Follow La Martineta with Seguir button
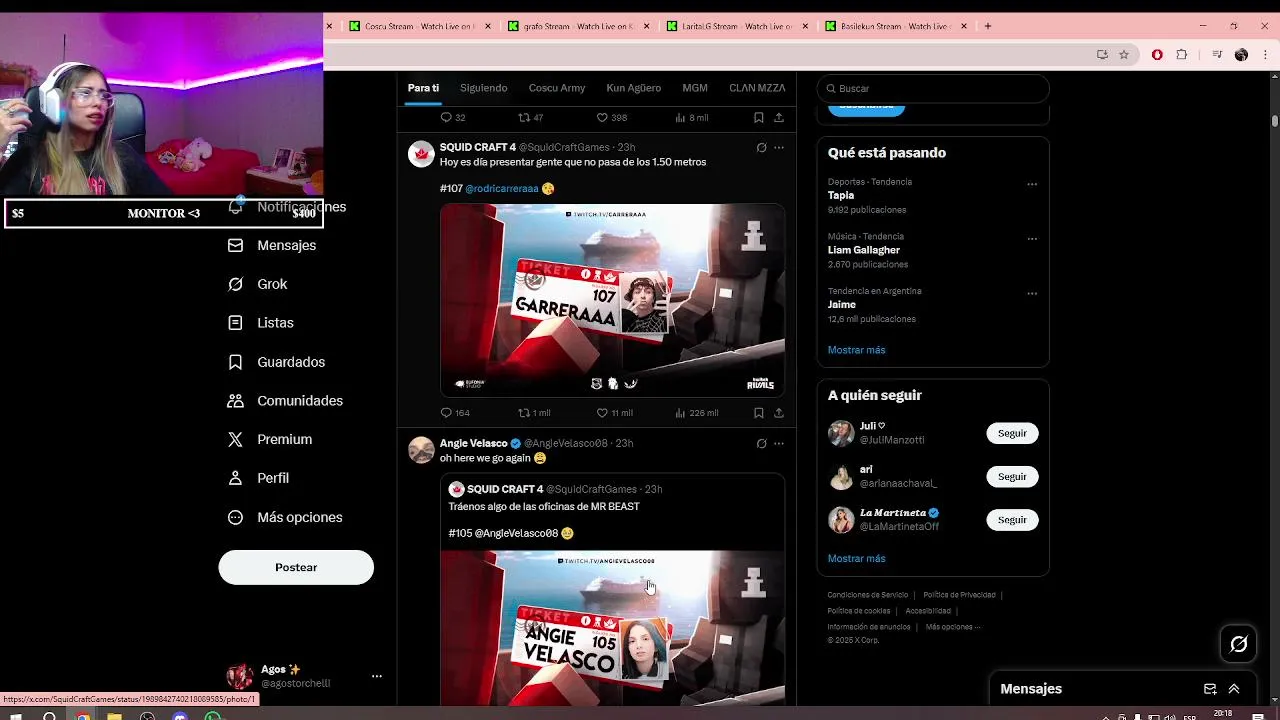The width and height of the screenshot is (1280, 720). tap(1012, 520)
